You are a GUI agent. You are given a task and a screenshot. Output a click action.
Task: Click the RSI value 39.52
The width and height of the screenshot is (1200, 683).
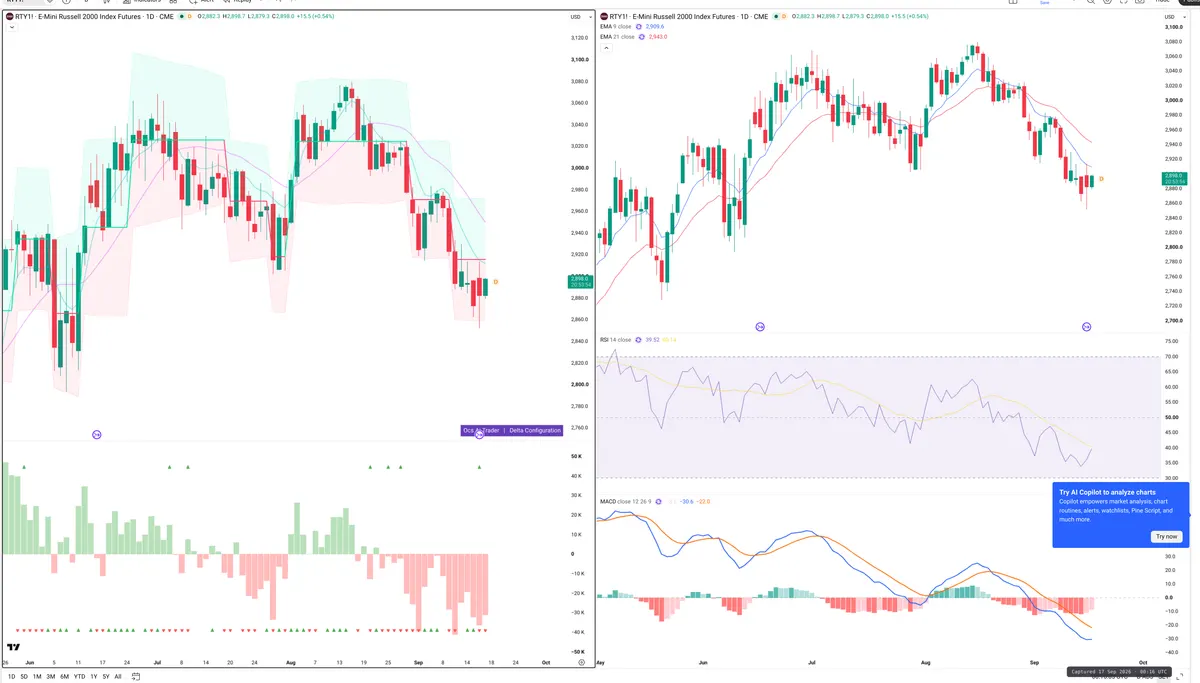[x=652, y=340]
